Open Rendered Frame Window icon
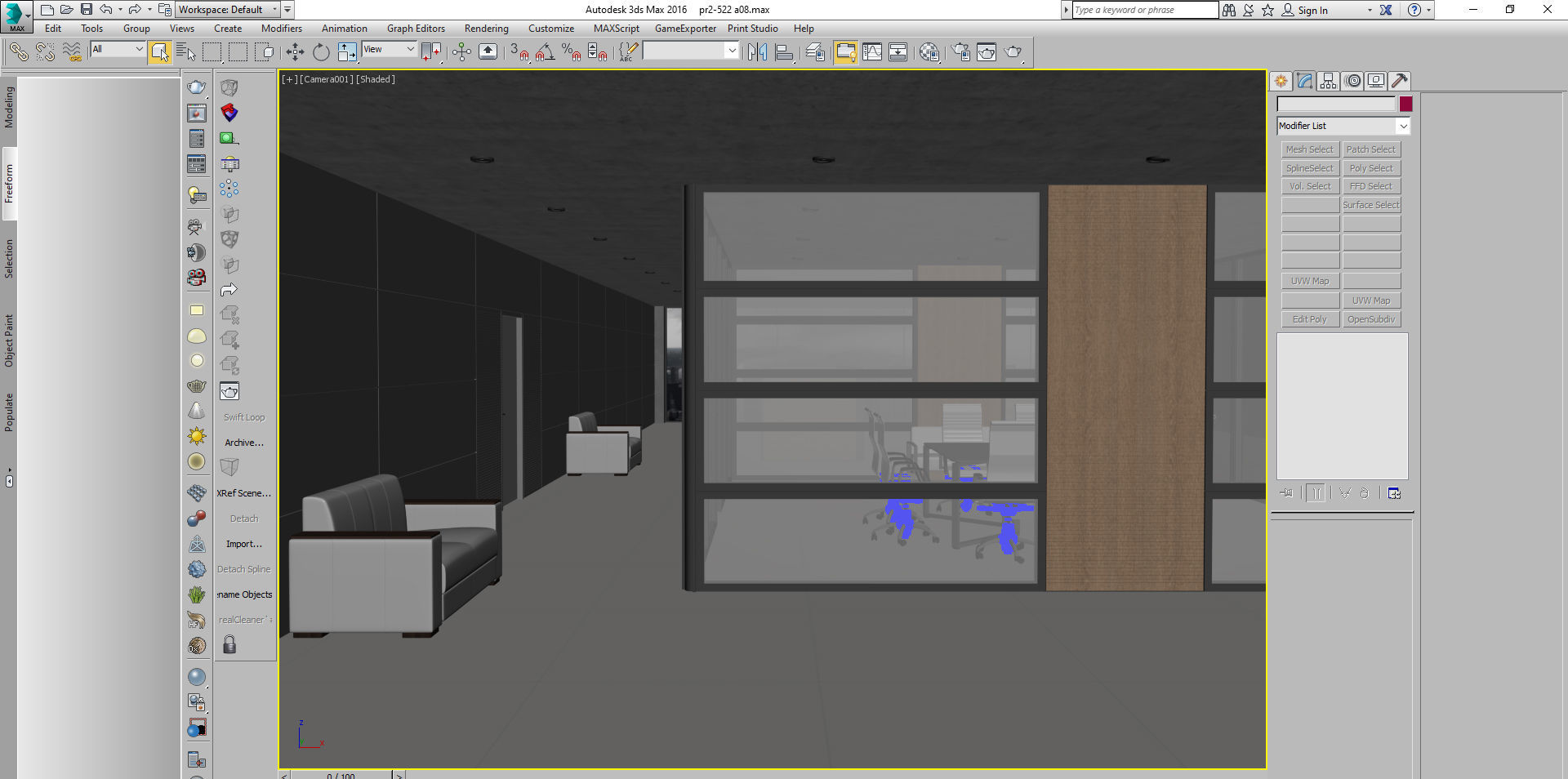 pos(987,52)
